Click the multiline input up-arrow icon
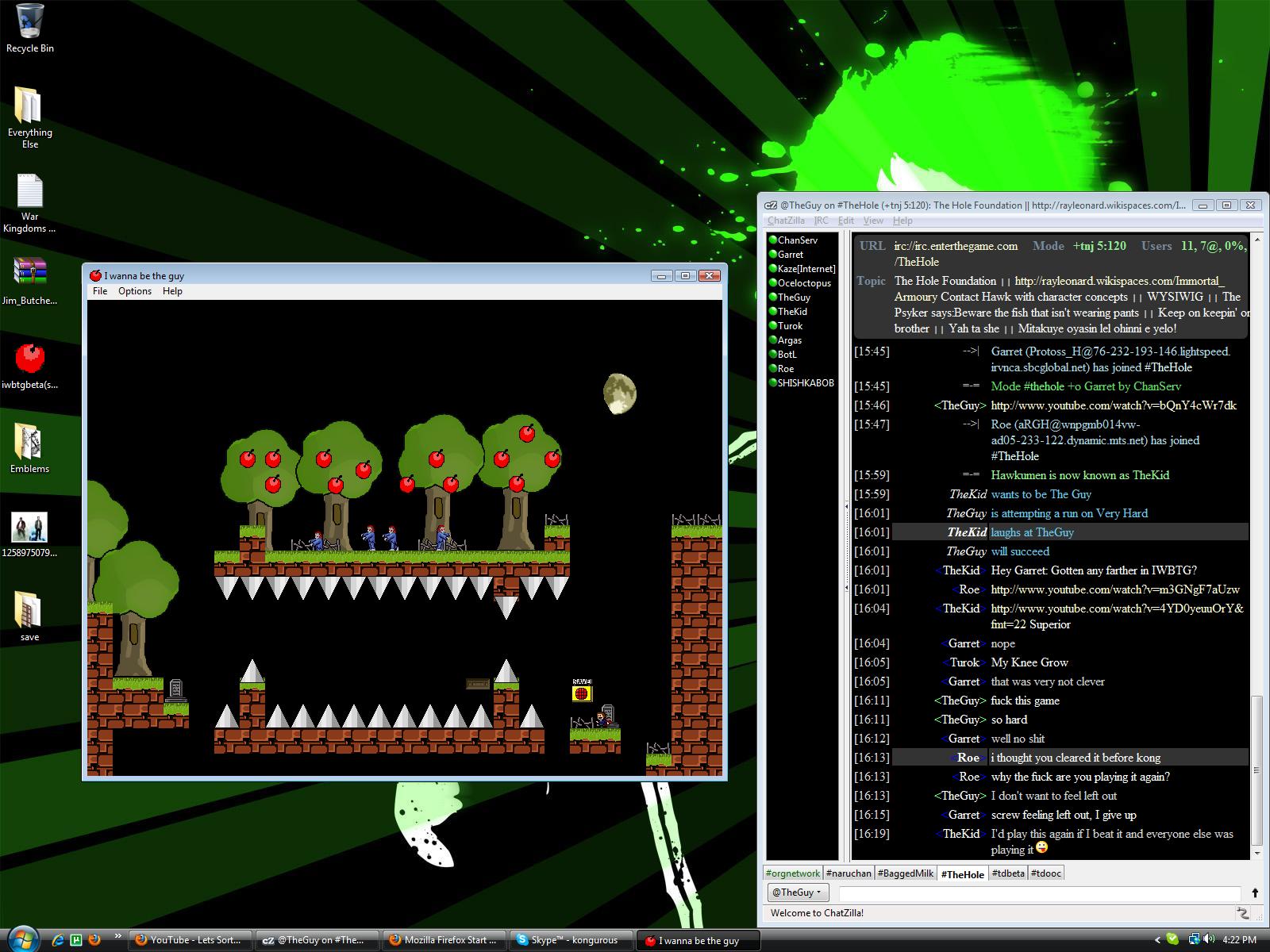 1255,893
